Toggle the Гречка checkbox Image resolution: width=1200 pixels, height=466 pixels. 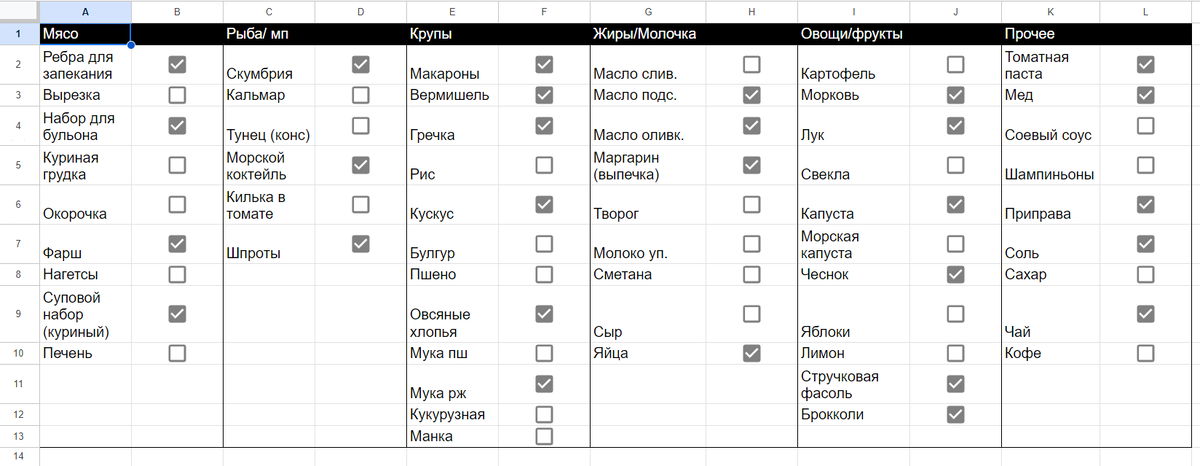point(544,126)
